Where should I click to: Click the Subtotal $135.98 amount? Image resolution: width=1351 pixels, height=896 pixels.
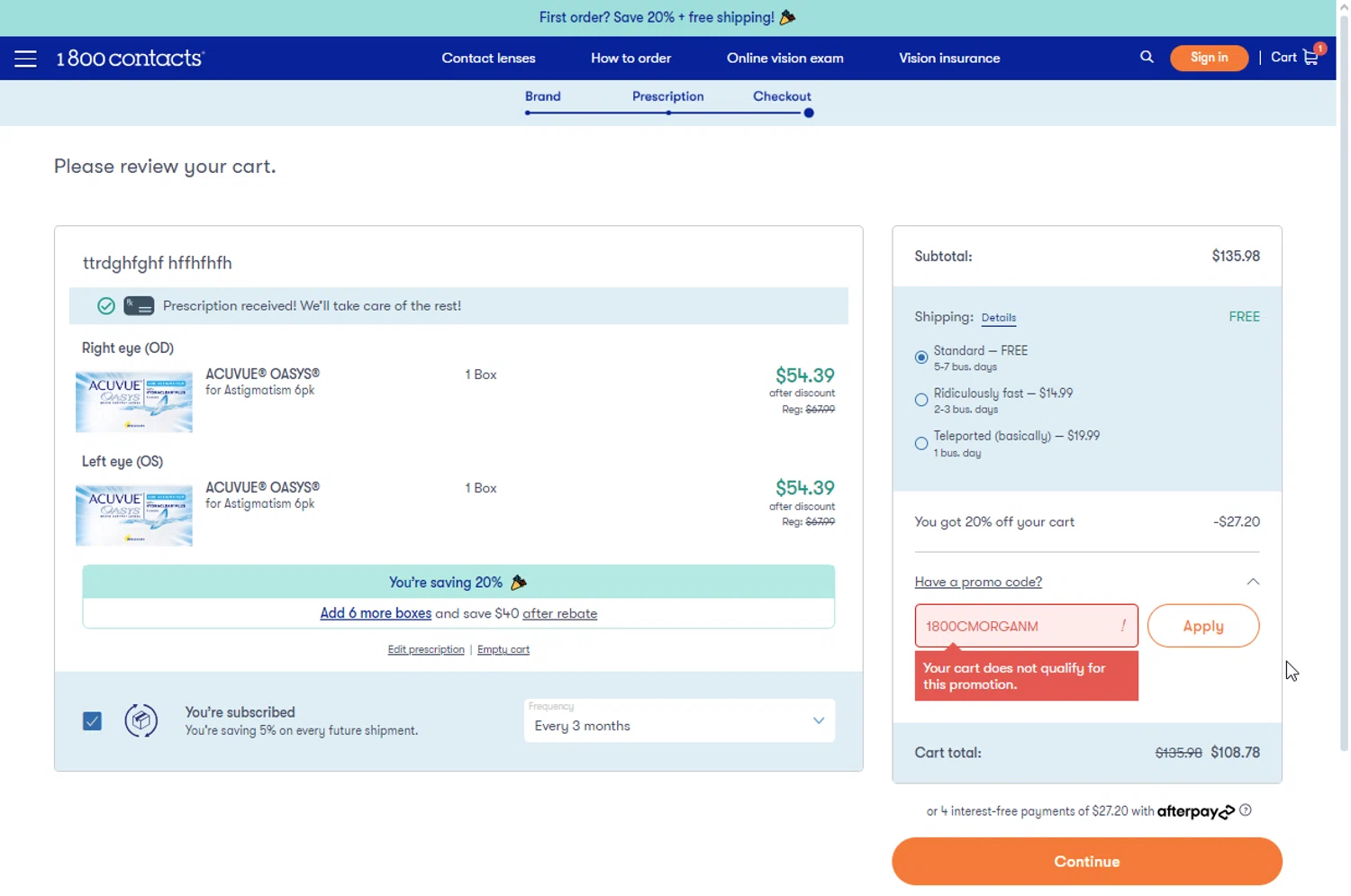pos(1236,256)
